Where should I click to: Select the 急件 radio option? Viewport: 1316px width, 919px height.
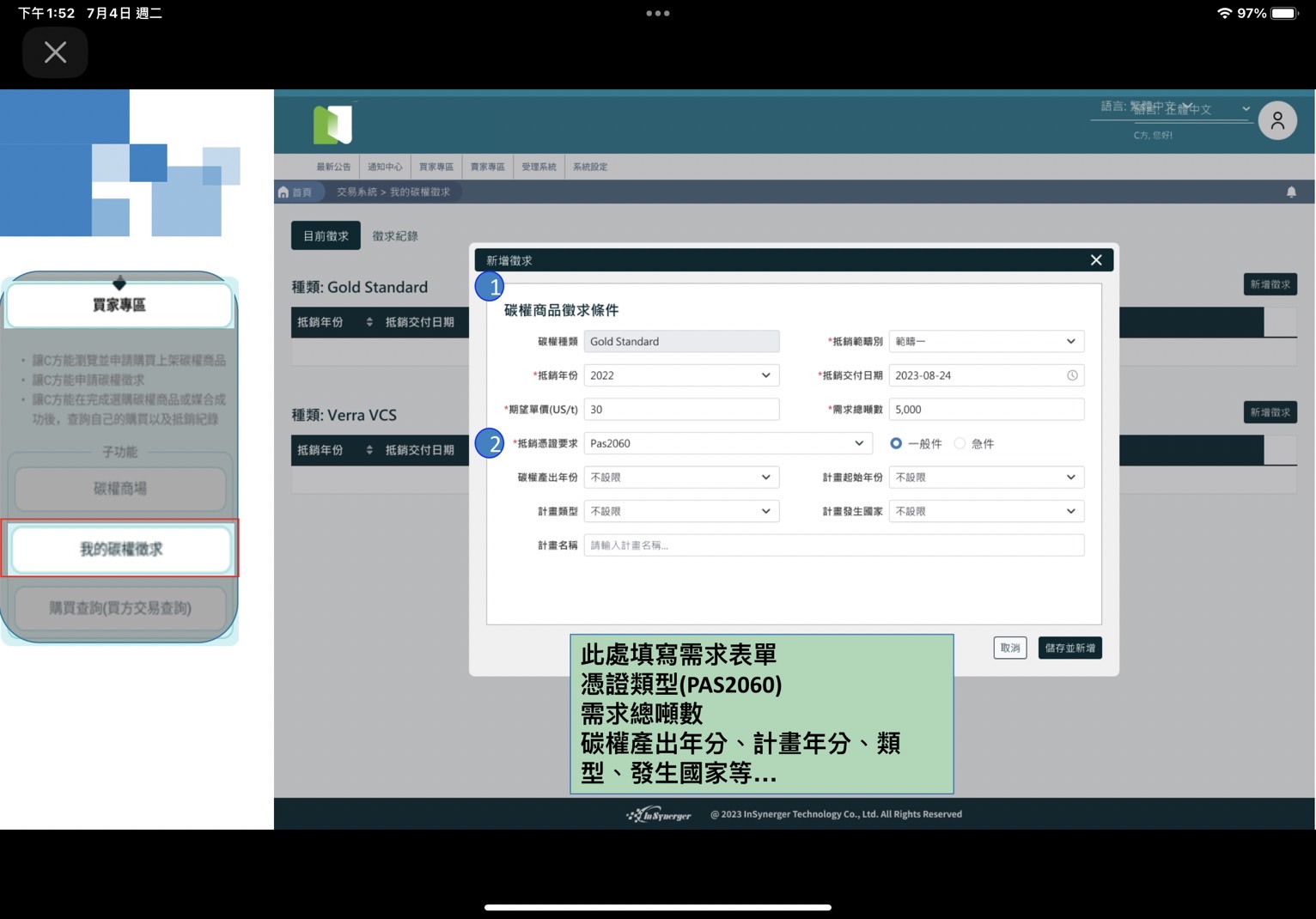pyautogui.click(x=960, y=443)
